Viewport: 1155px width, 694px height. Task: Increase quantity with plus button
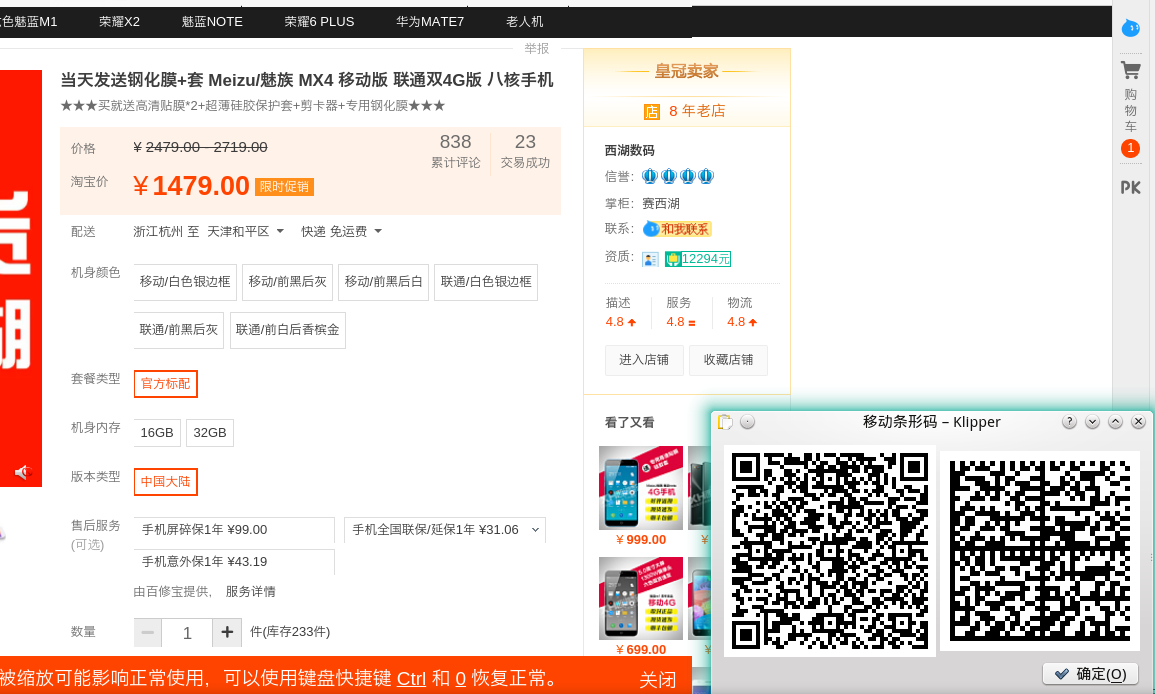pyautogui.click(x=227, y=632)
